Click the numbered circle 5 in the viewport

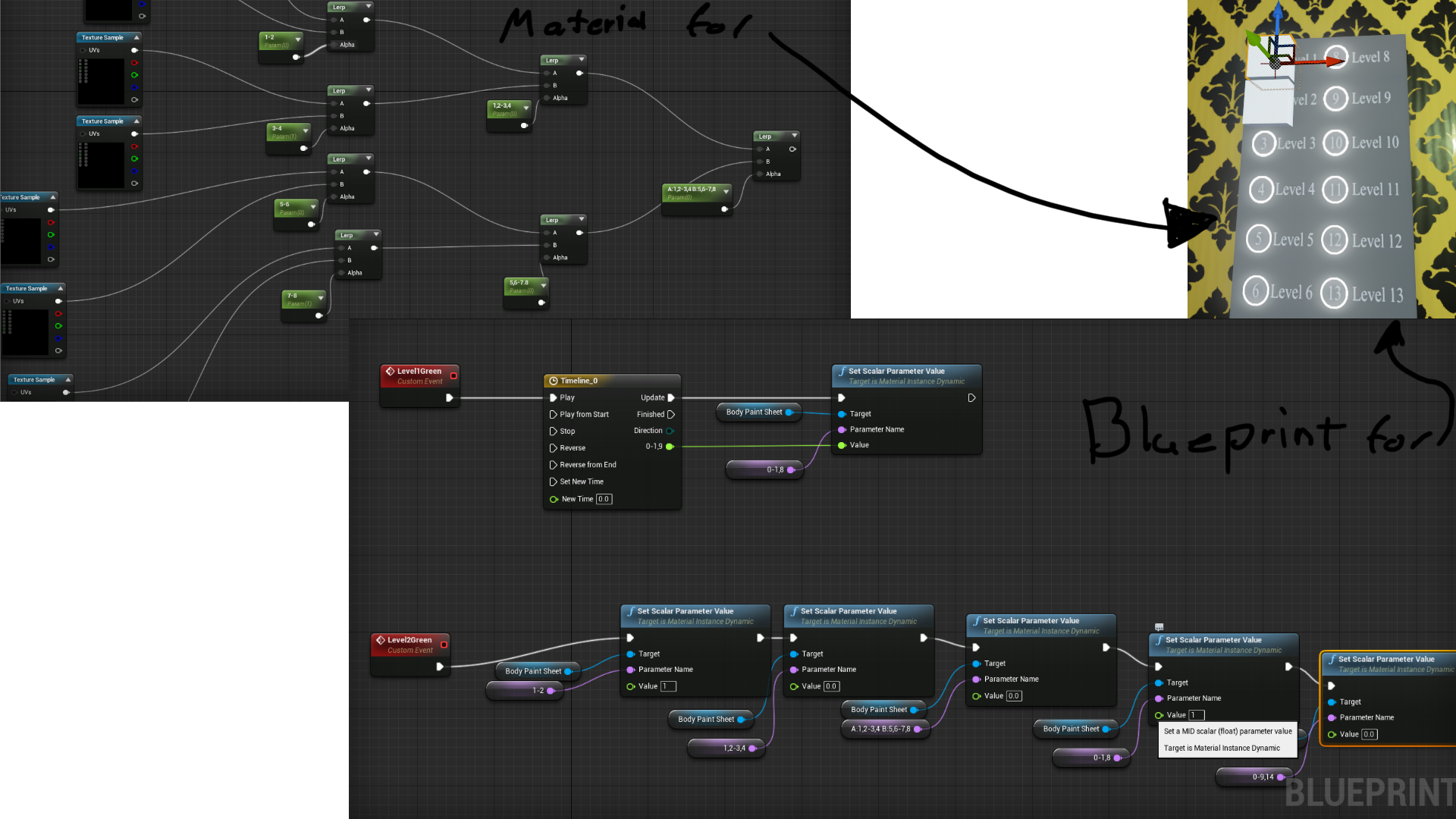click(x=1259, y=240)
